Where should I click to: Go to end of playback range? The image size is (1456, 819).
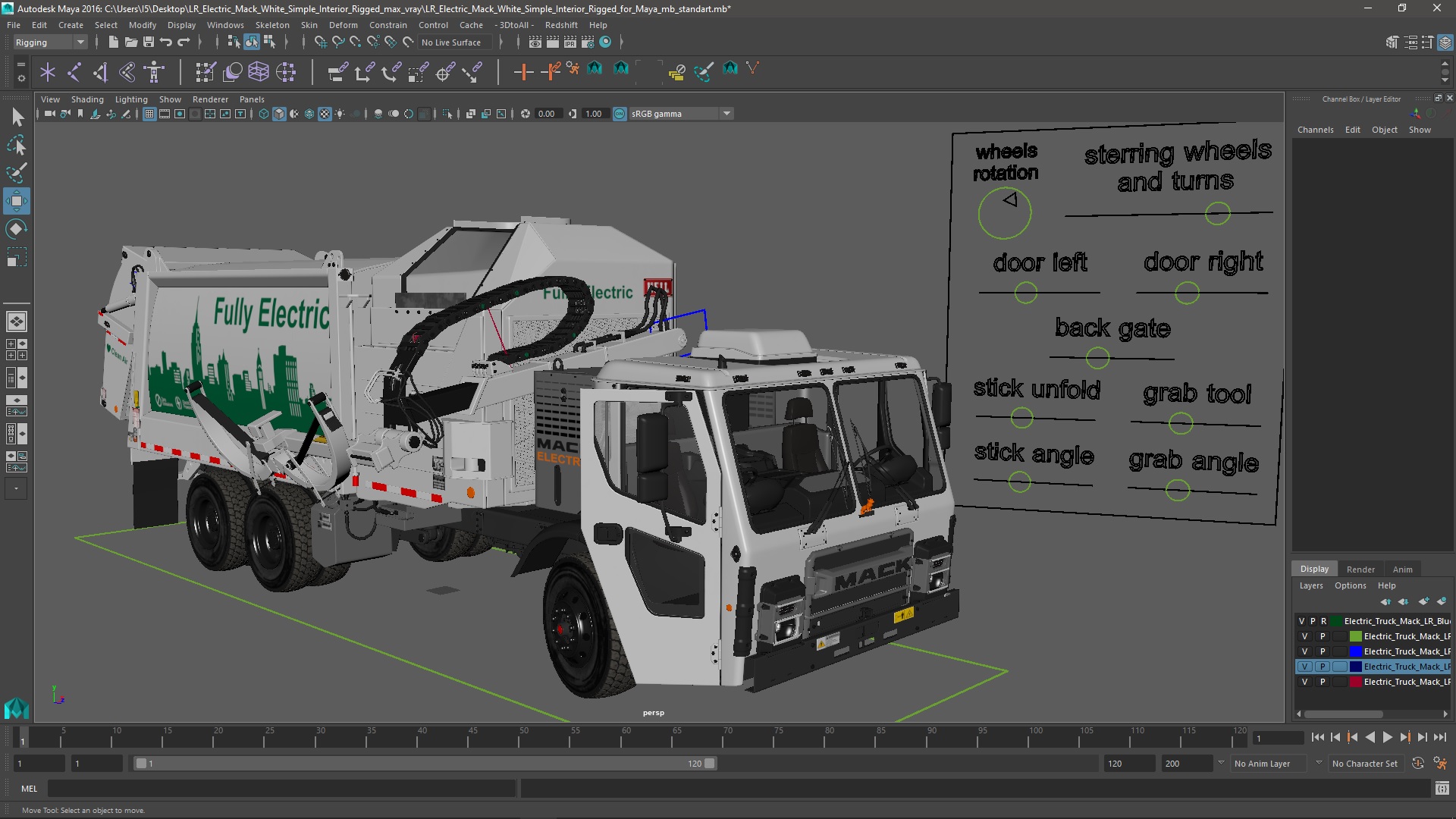click(x=1439, y=737)
